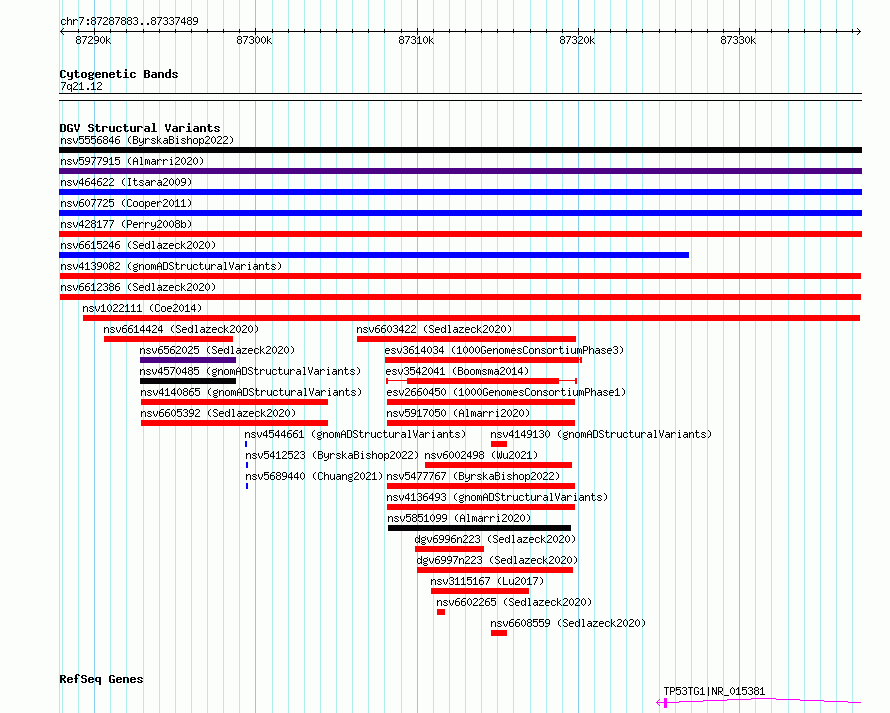Open the nsv6562025 (Sedlazeck2020) variant label
Viewport: 890px width, 713px height.
click(217, 350)
